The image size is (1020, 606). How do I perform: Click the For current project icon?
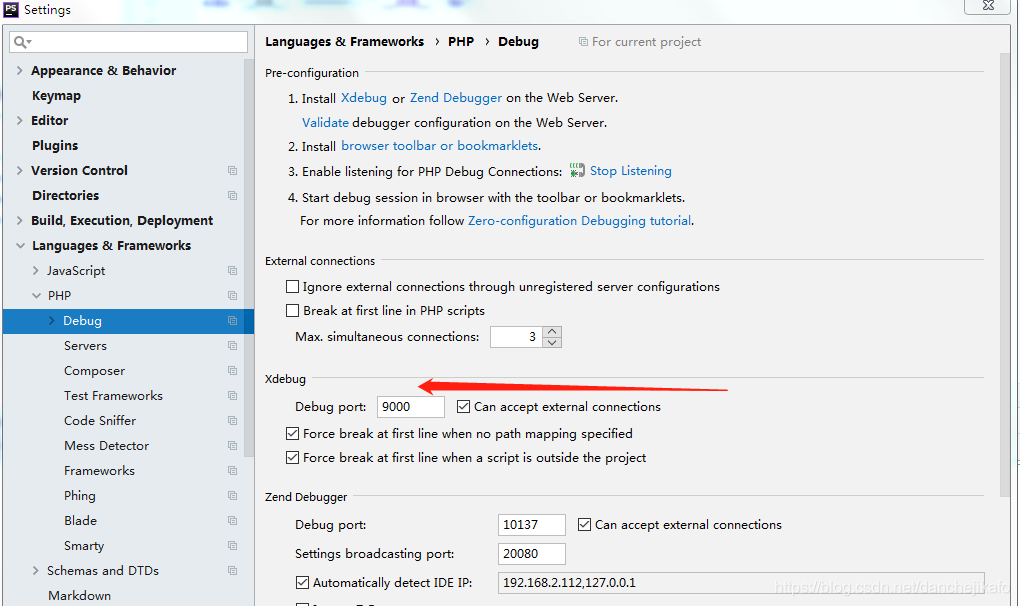point(583,42)
